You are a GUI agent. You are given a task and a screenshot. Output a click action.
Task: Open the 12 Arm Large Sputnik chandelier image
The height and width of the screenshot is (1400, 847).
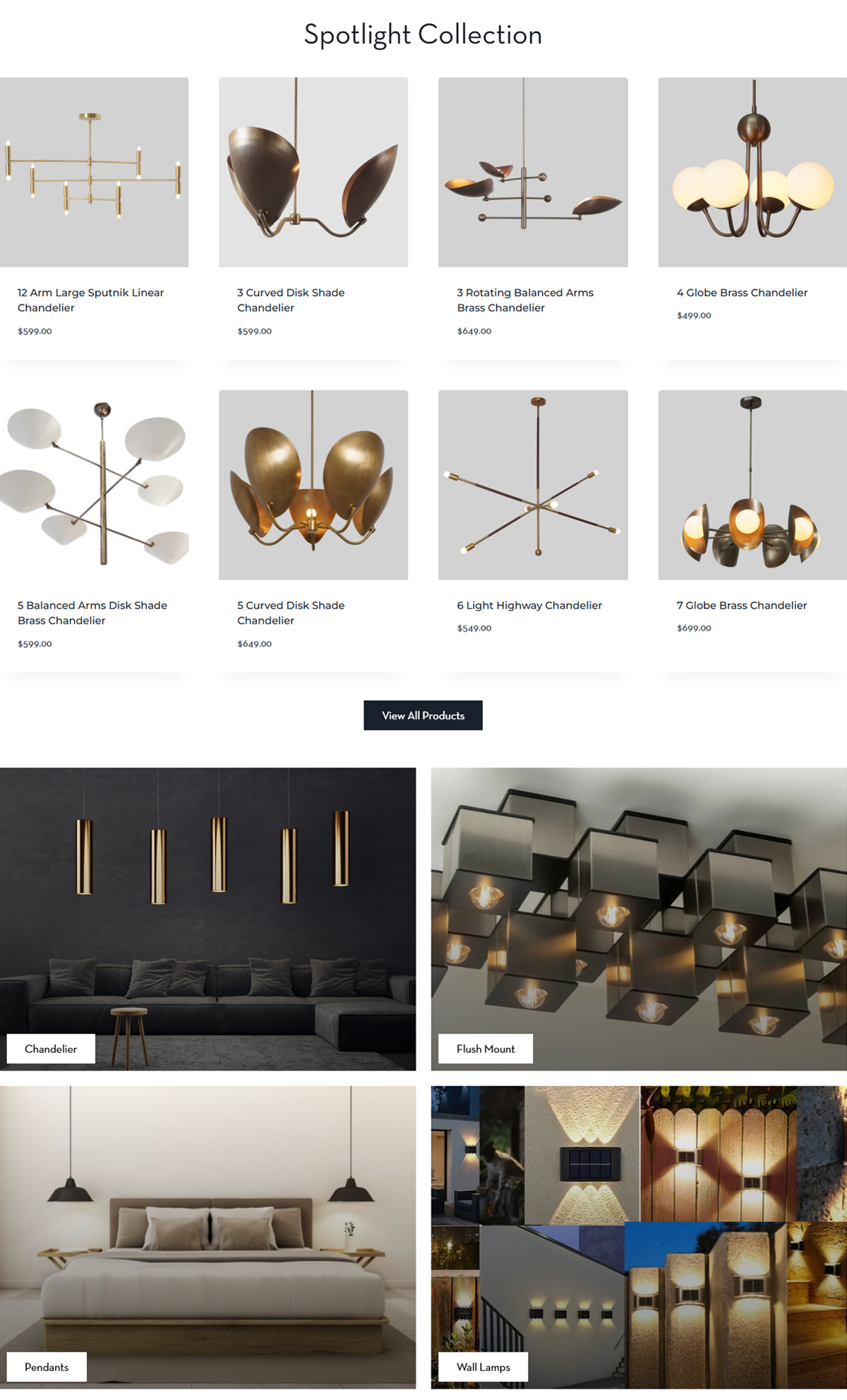94,172
